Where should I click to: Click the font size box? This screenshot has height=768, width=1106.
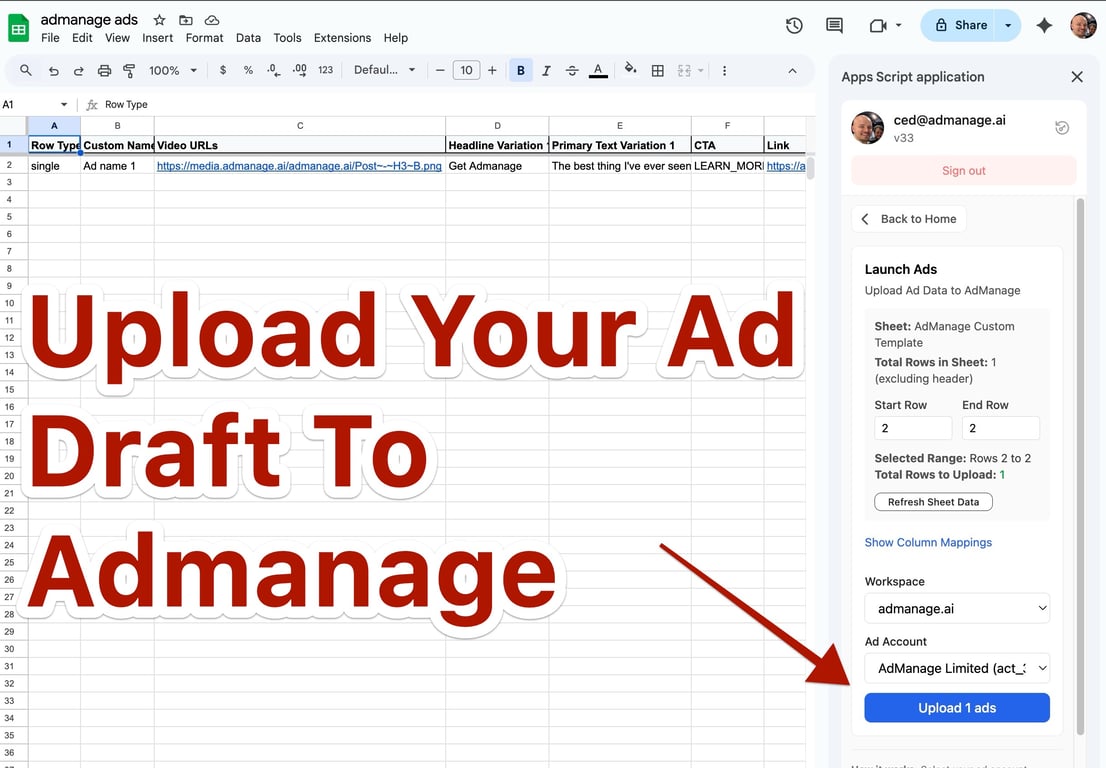[466, 71]
